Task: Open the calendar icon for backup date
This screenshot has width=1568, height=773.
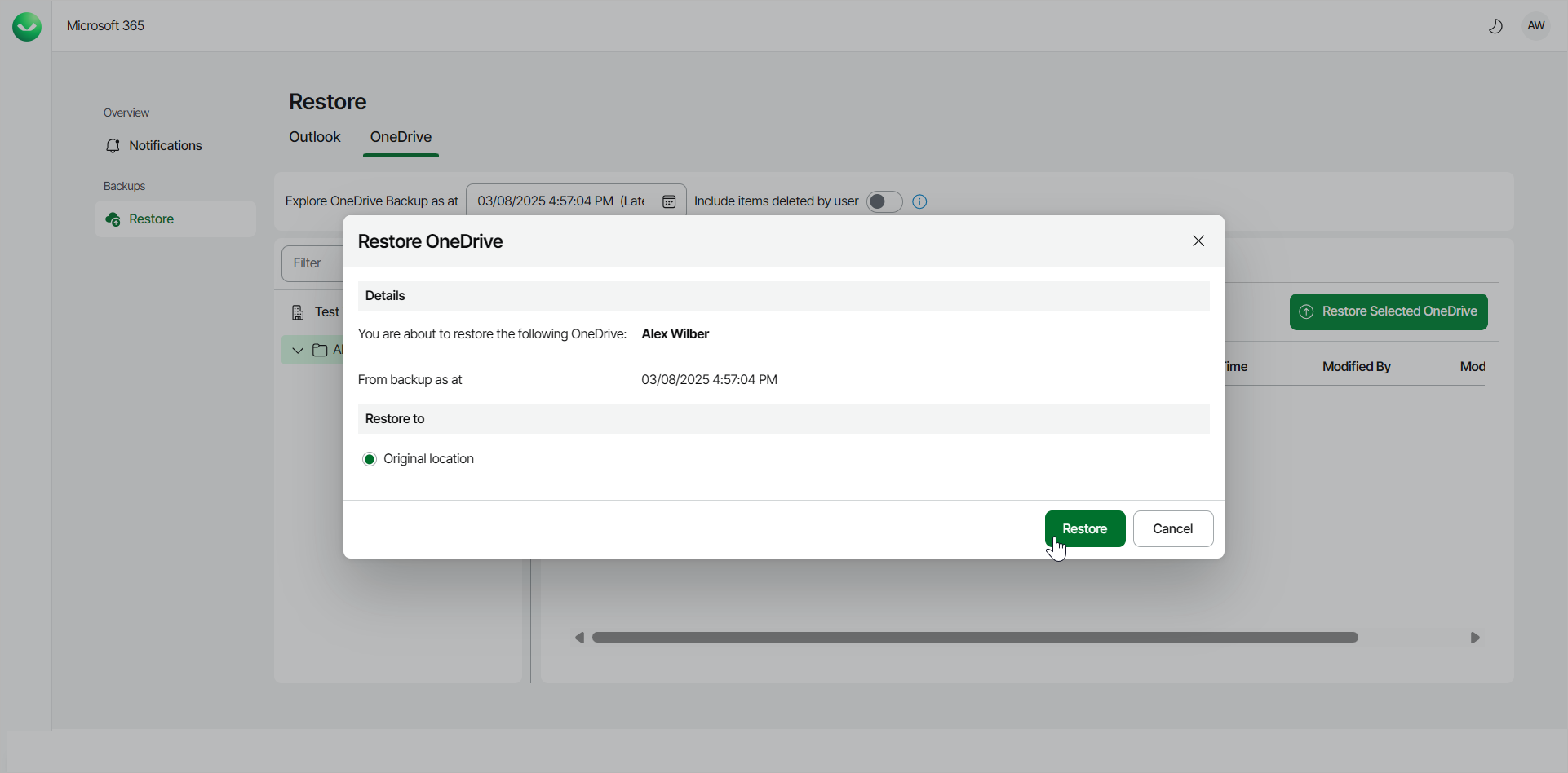Action: point(669,201)
